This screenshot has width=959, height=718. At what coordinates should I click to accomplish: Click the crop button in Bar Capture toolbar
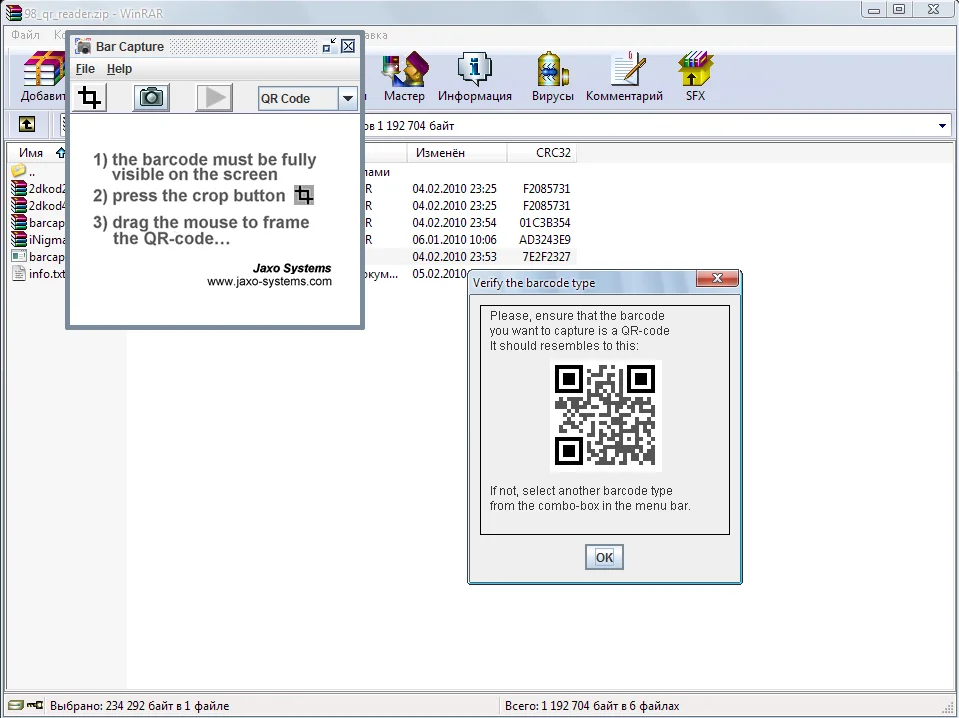point(90,98)
